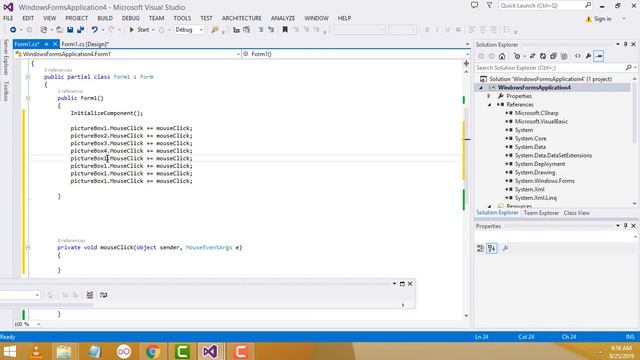Collapse the References tree node

489,104
